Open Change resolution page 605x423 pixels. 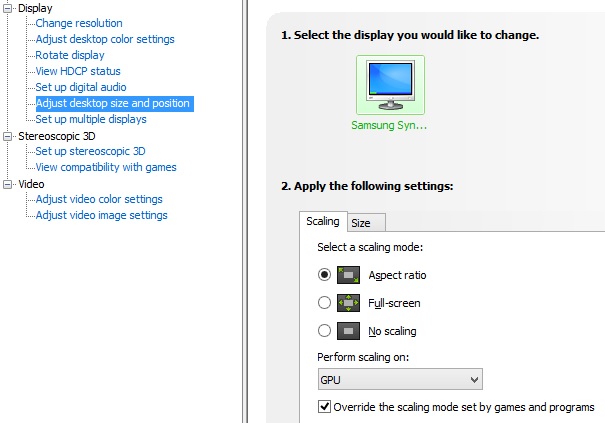[x=79, y=23]
